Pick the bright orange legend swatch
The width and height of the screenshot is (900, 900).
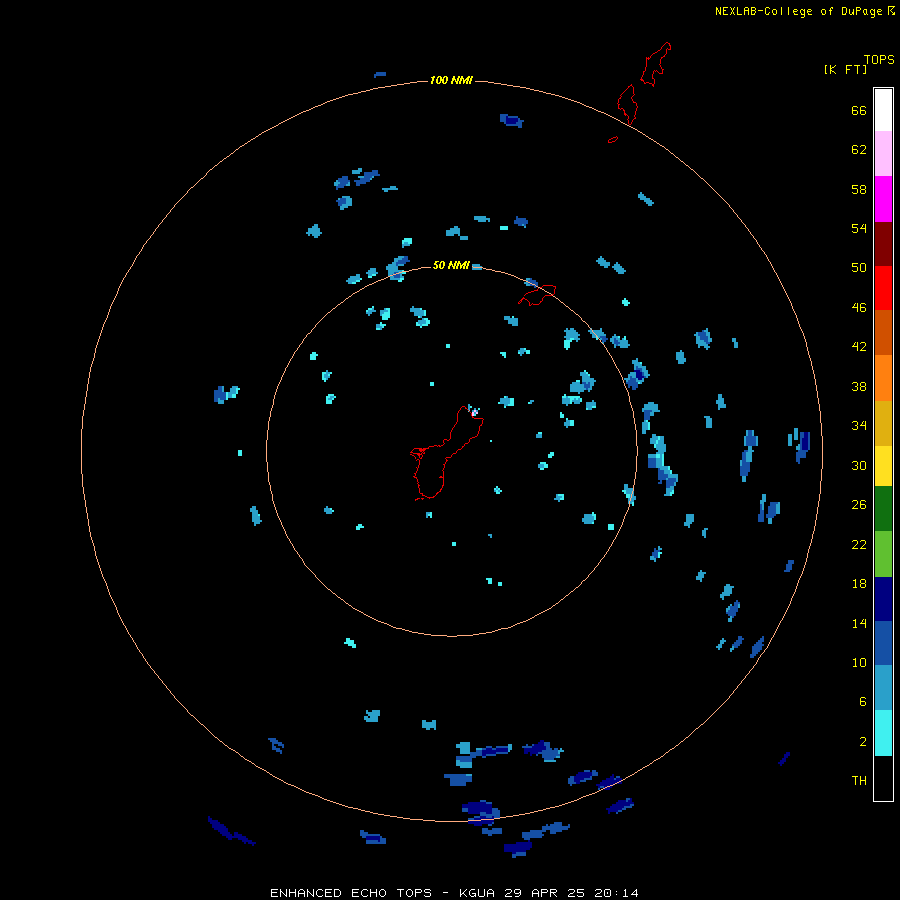pyautogui.click(x=883, y=378)
